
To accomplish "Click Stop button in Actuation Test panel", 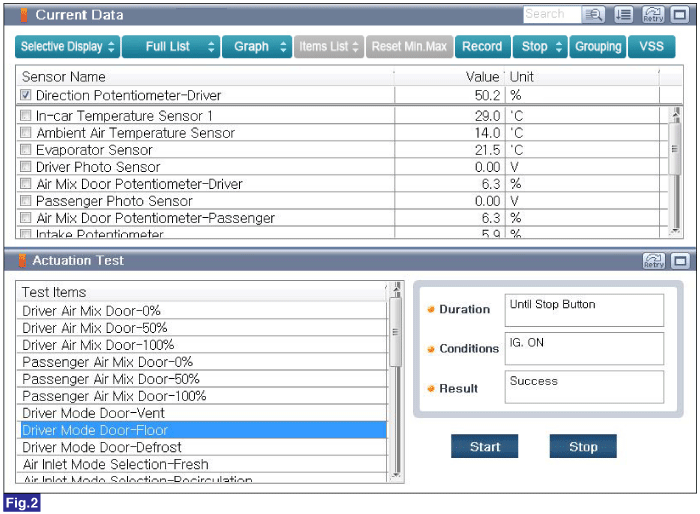I will pyautogui.click(x=583, y=446).
